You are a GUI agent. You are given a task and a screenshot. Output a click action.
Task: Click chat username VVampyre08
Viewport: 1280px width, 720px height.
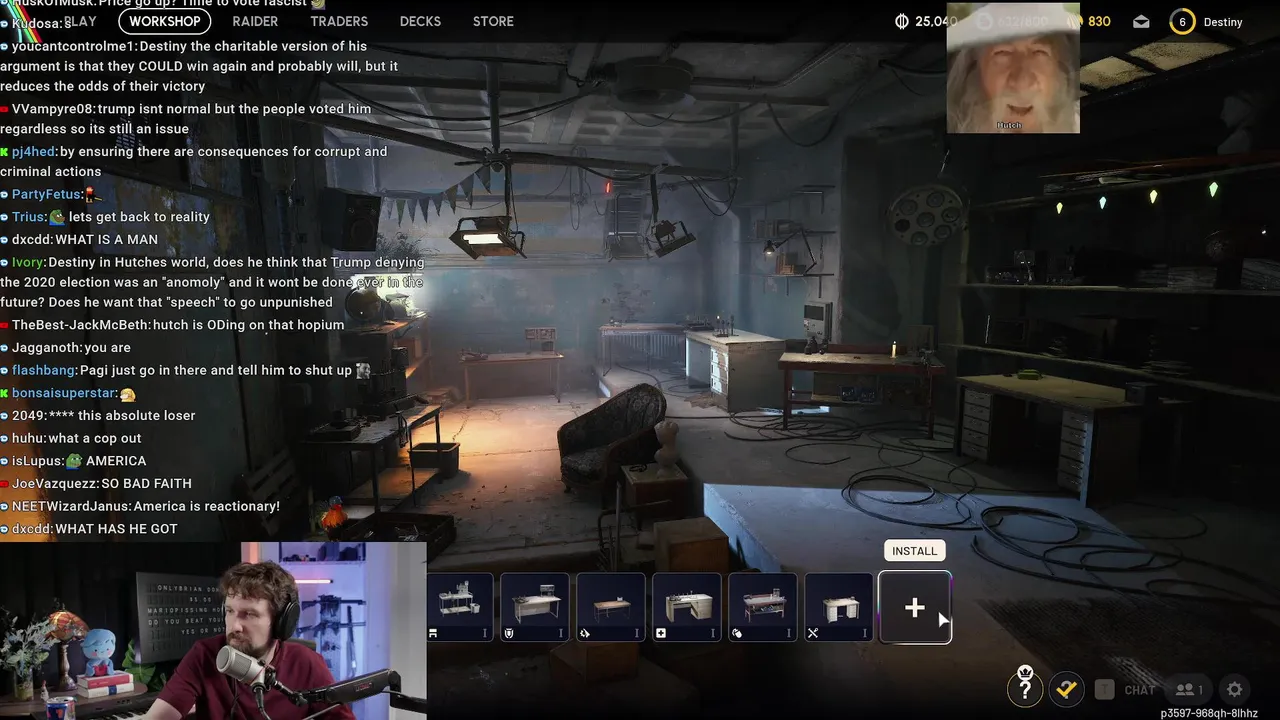coord(52,109)
